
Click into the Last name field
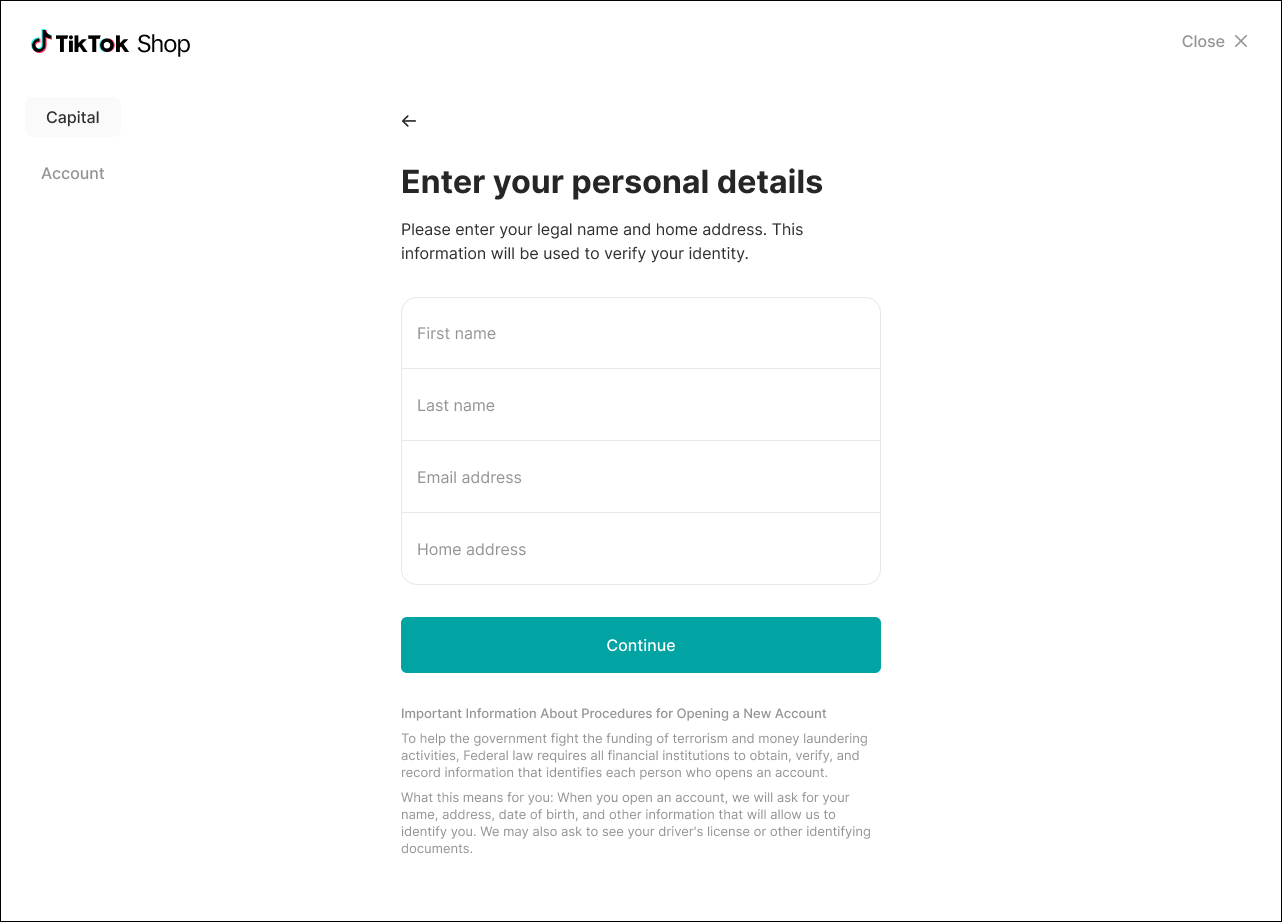point(640,405)
